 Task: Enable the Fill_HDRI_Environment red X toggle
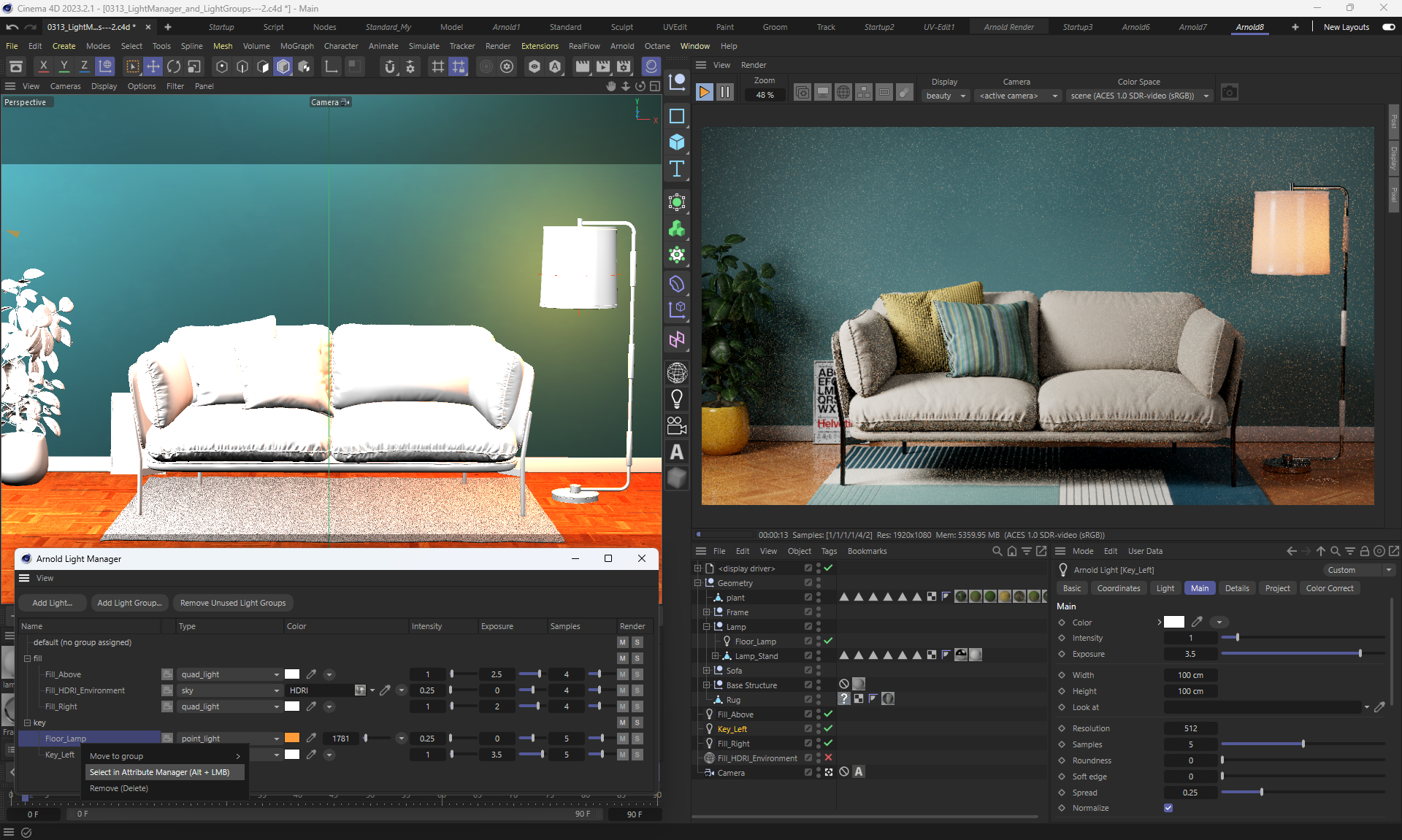[828, 758]
